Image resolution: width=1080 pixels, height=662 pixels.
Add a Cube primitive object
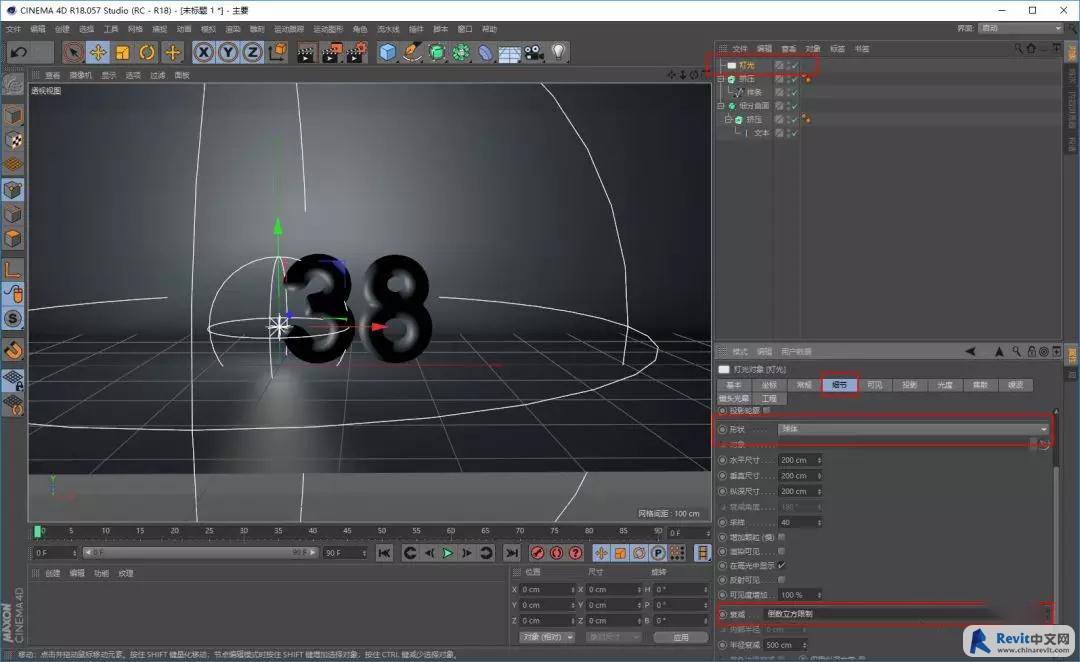click(388, 52)
